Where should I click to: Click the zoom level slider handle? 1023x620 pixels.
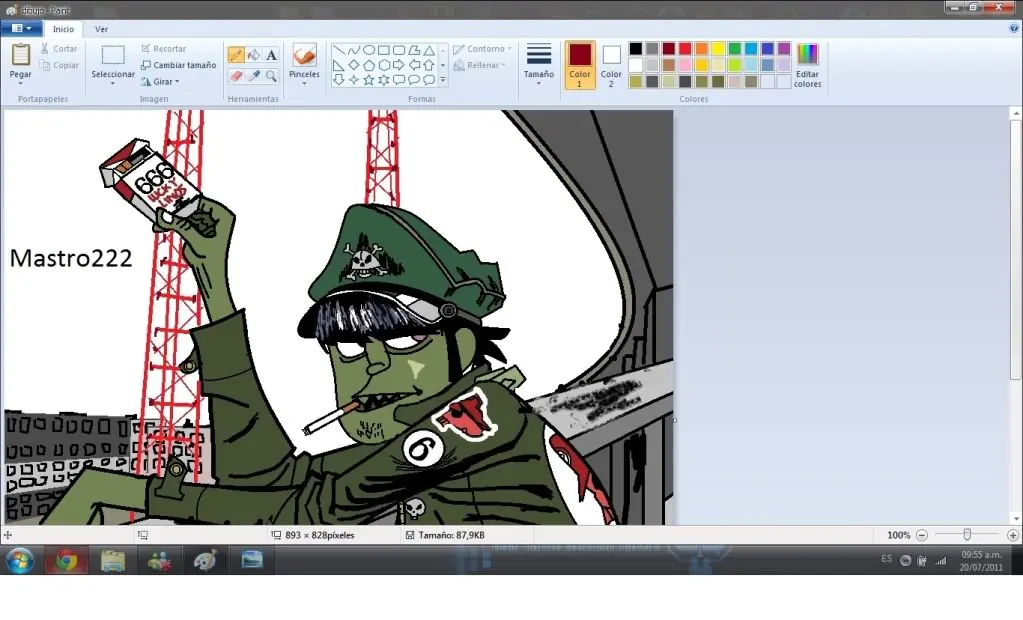(968, 535)
